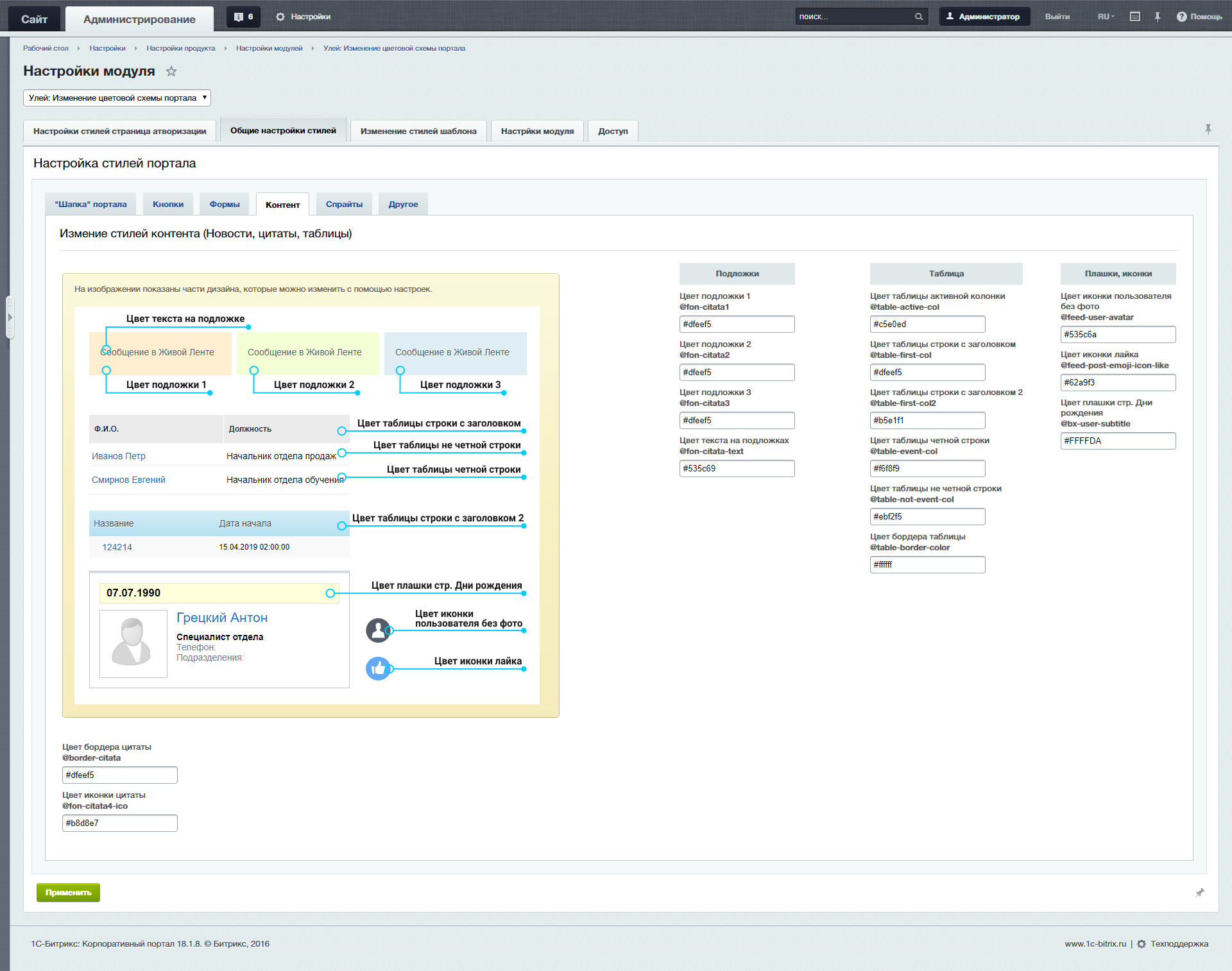Viewport: 1232px width, 971px height.
Task: Click breadcrumb Настройки продукта
Action: click(180, 48)
